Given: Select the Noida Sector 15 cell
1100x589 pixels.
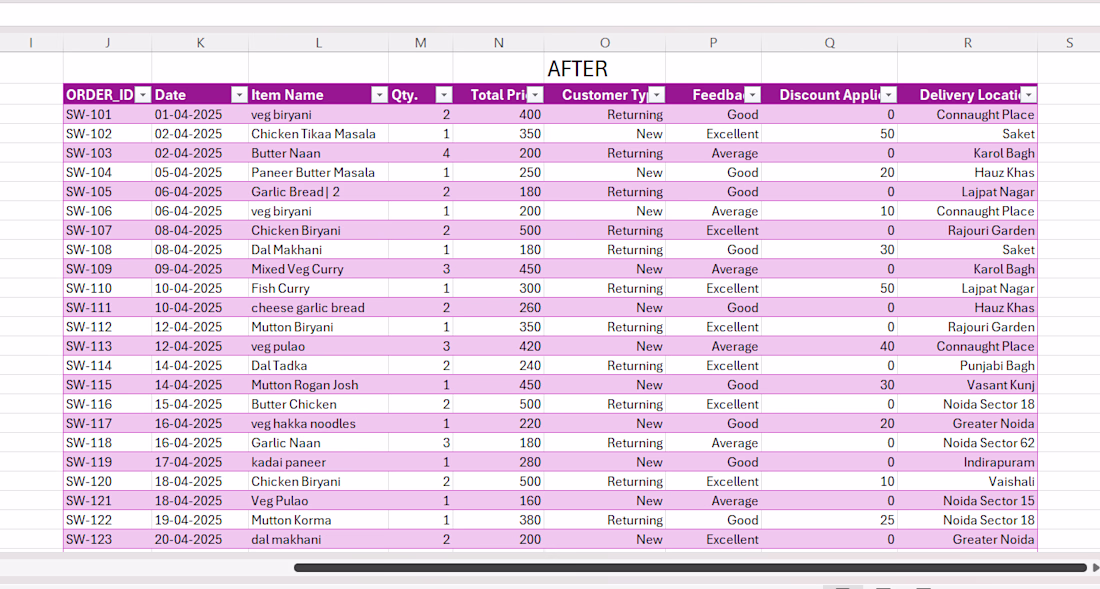Looking at the screenshot, I should pyautogui.click(x=967, y=501).
